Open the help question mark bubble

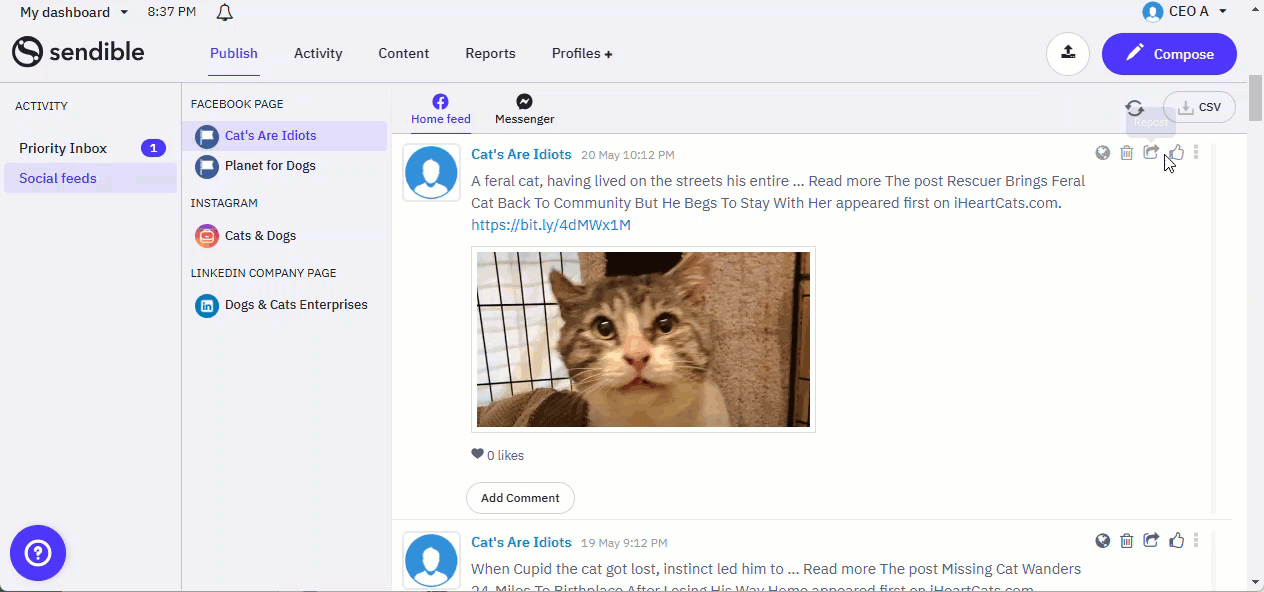(x=38, y=553)
